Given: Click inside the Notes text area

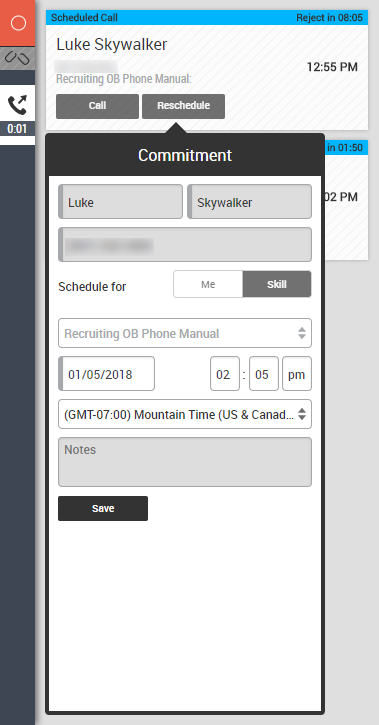Looking at the screenshot, I should pyautogui.click(x=185, y=462).
